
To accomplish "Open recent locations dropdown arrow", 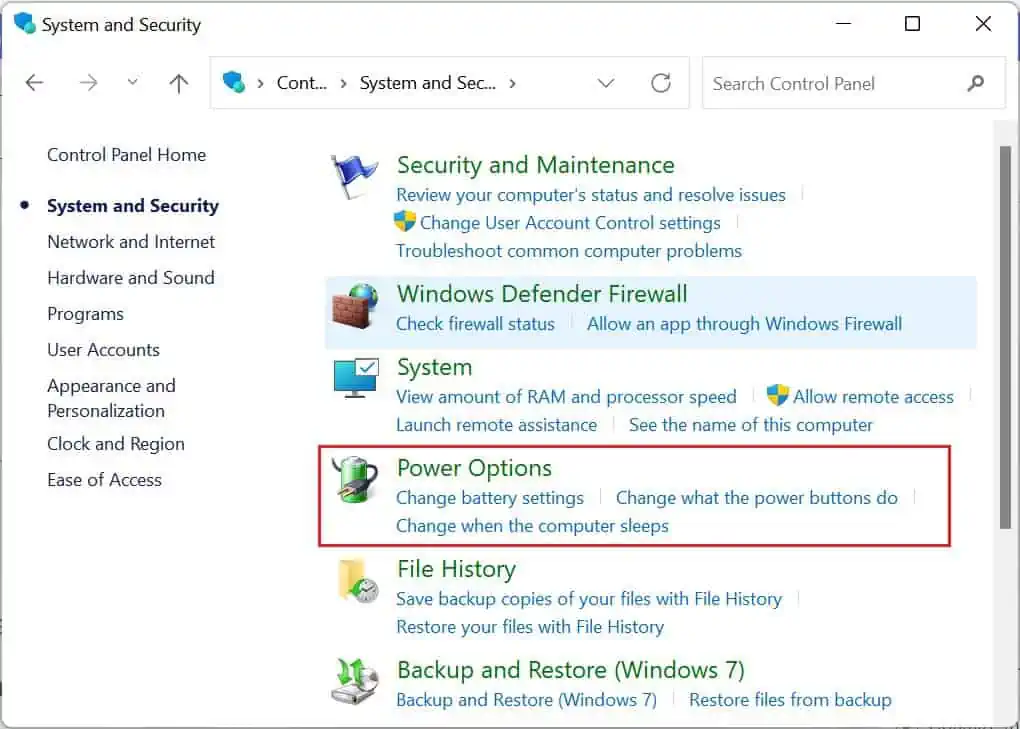I will pos(133,82).
